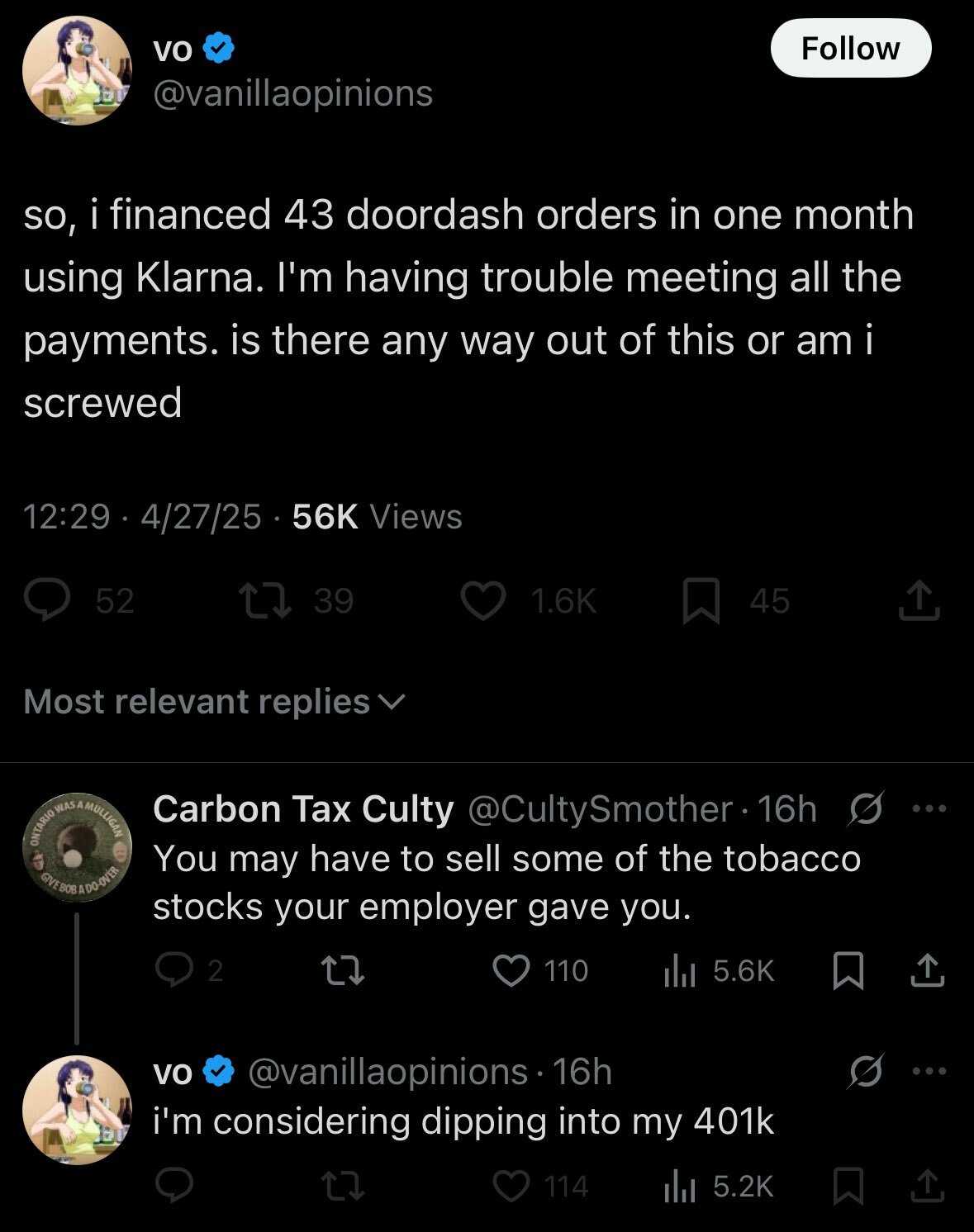
Task: Open more options on vo's 401k reply
Action: 929,1072
